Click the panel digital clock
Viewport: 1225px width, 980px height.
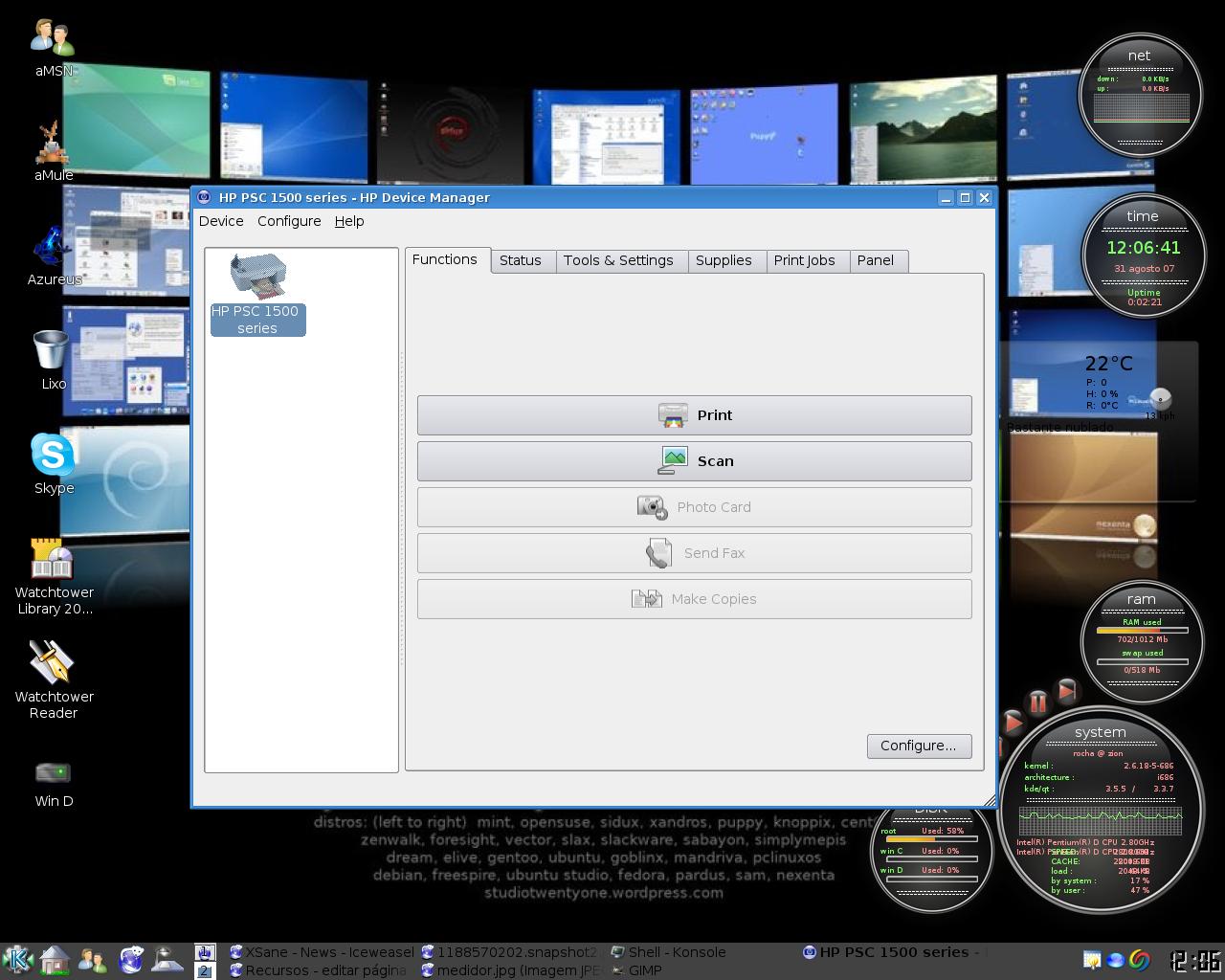tap(1195, 960)
